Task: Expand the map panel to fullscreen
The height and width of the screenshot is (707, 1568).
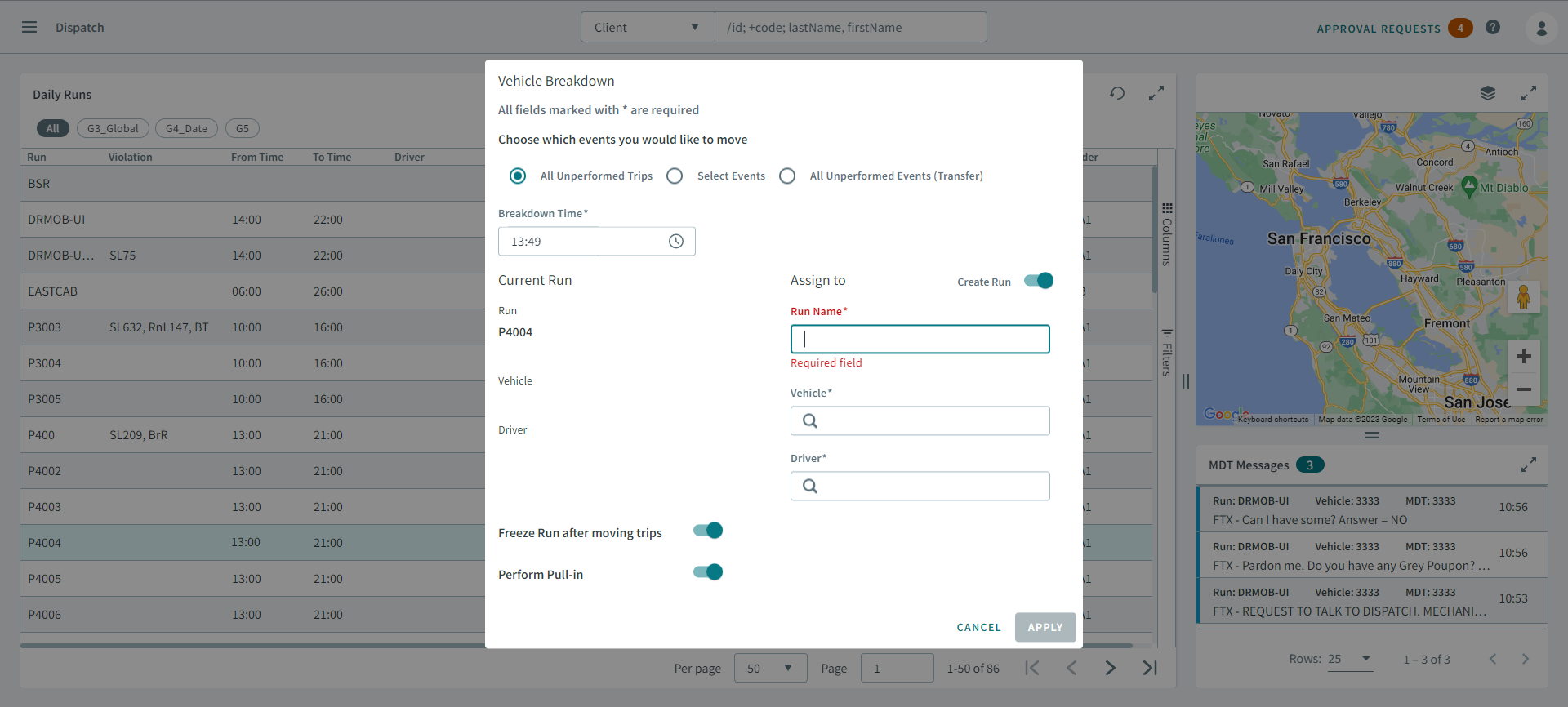Action: coord(1529,93)
